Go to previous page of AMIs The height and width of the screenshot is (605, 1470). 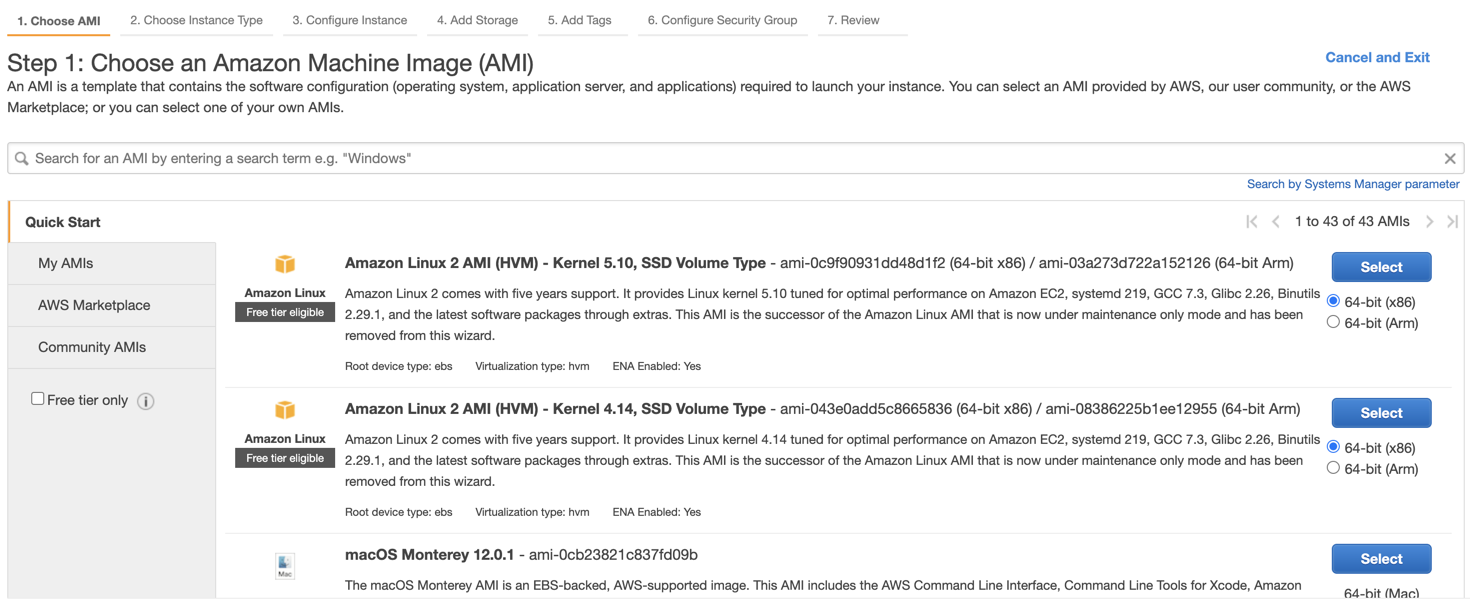coord(1276,222)
